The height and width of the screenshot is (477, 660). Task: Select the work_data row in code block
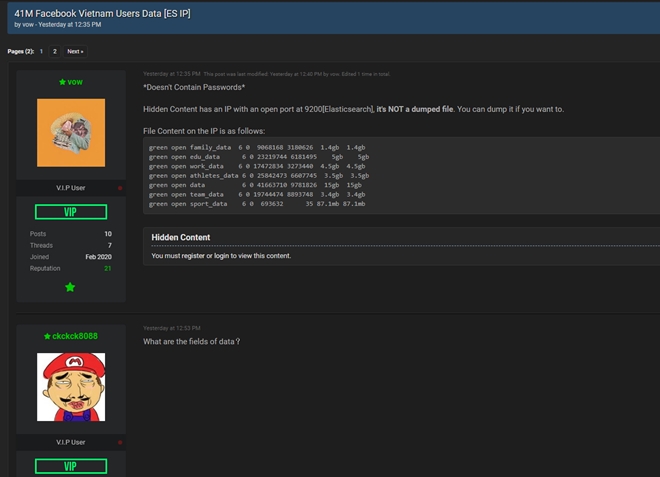(257, 166)
